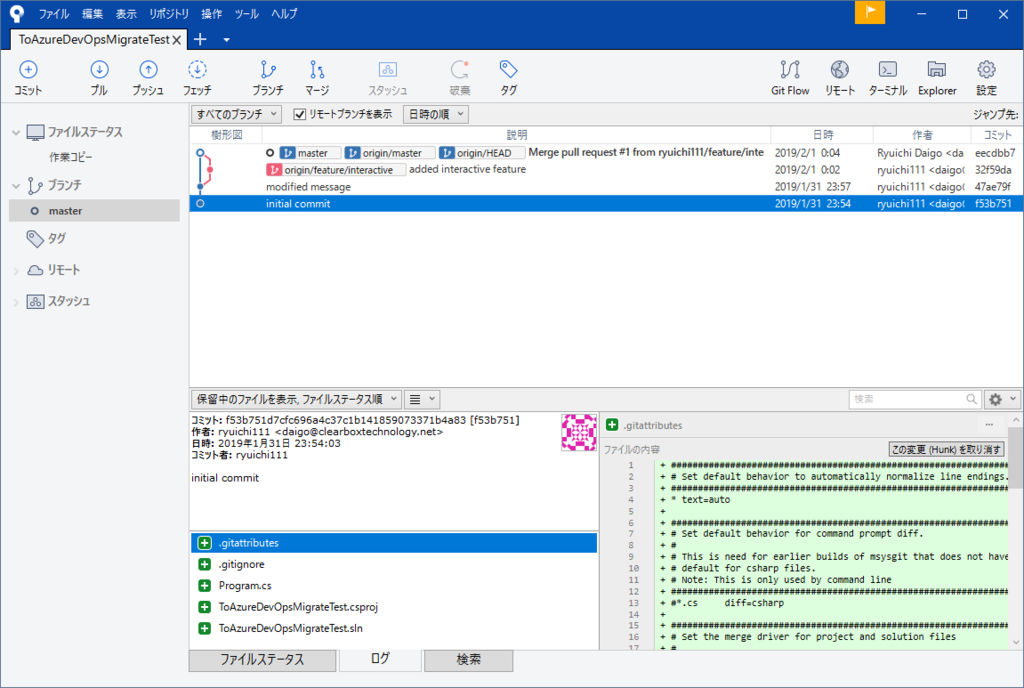Screen dimensions: 1024x688
Task: Expand the リモート sidebar section
Action: (16, 270)
